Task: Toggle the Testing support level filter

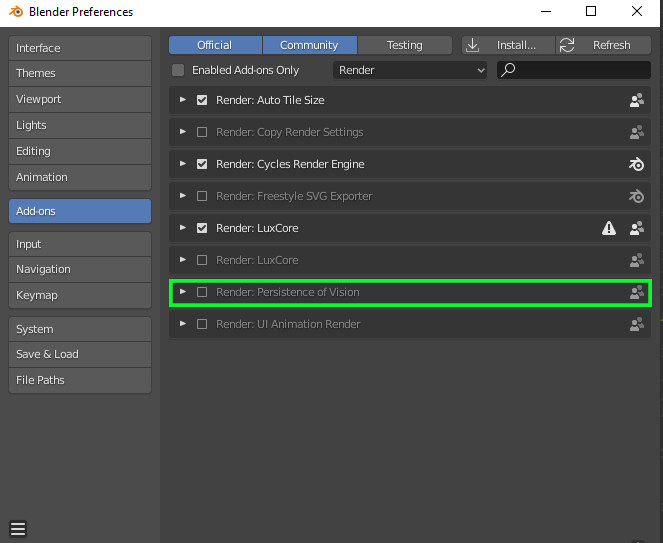Action: (405, 45)
